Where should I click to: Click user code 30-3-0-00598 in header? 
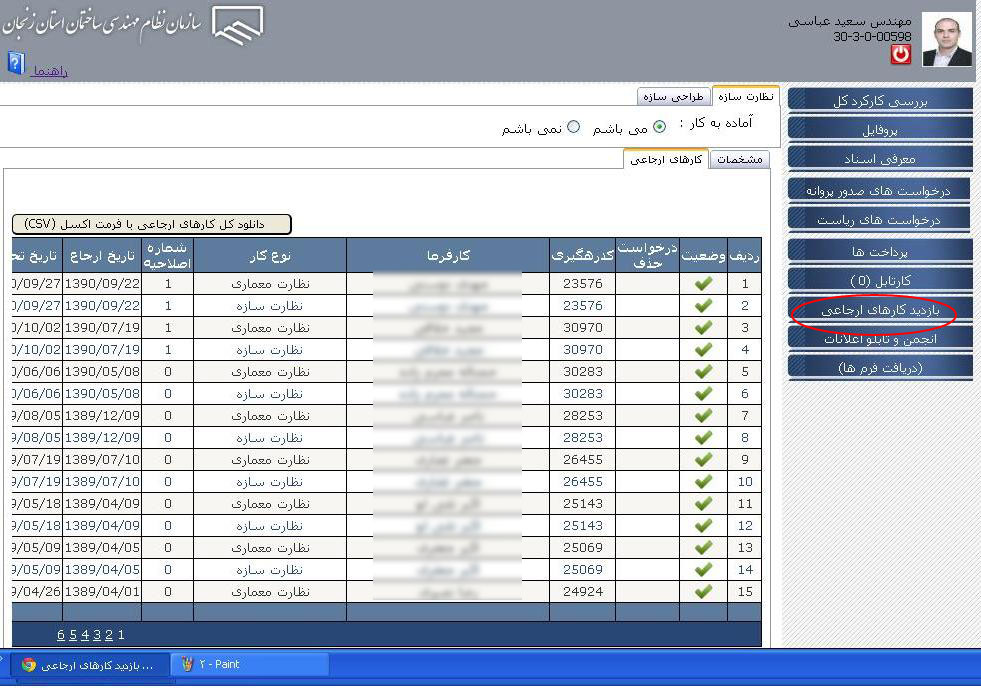(x=872, y=36)
